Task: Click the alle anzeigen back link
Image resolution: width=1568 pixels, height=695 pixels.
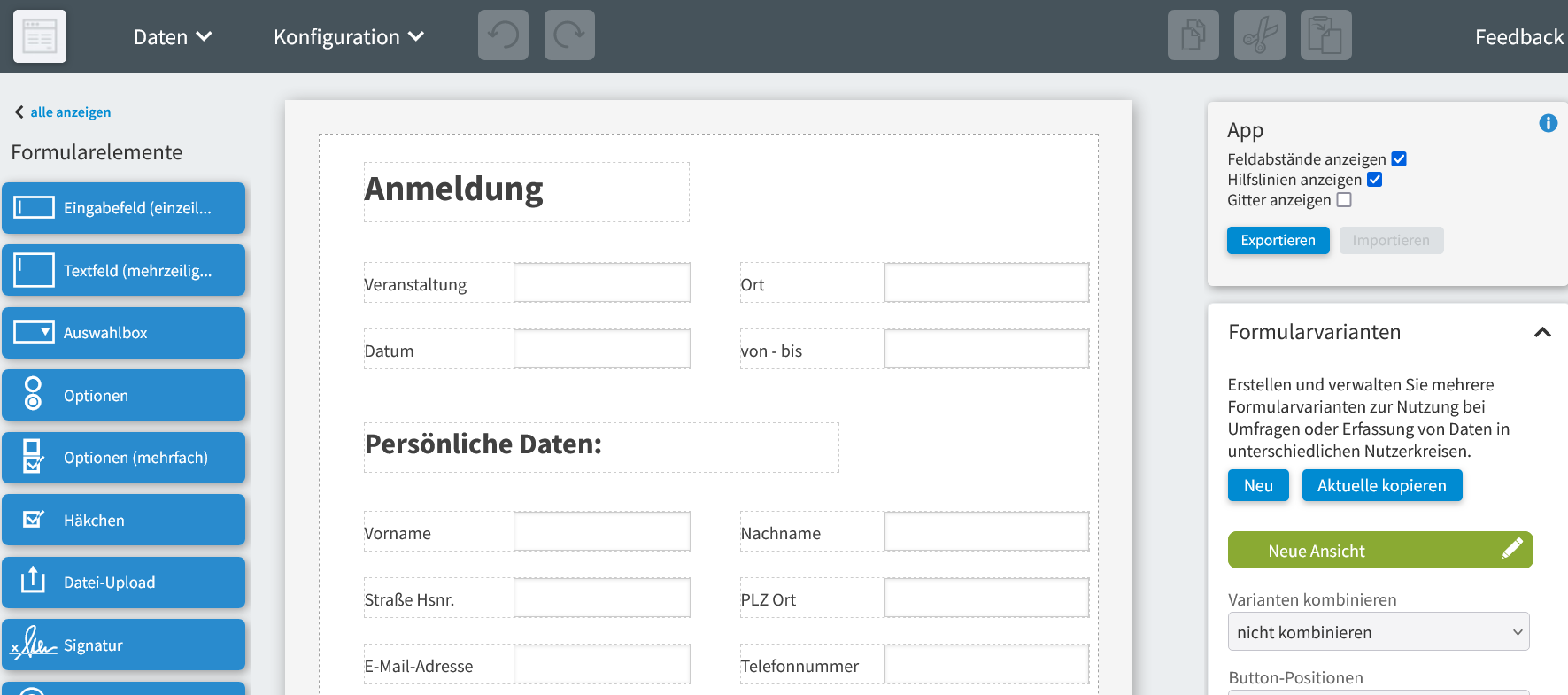Action: (x=63, y=112)
